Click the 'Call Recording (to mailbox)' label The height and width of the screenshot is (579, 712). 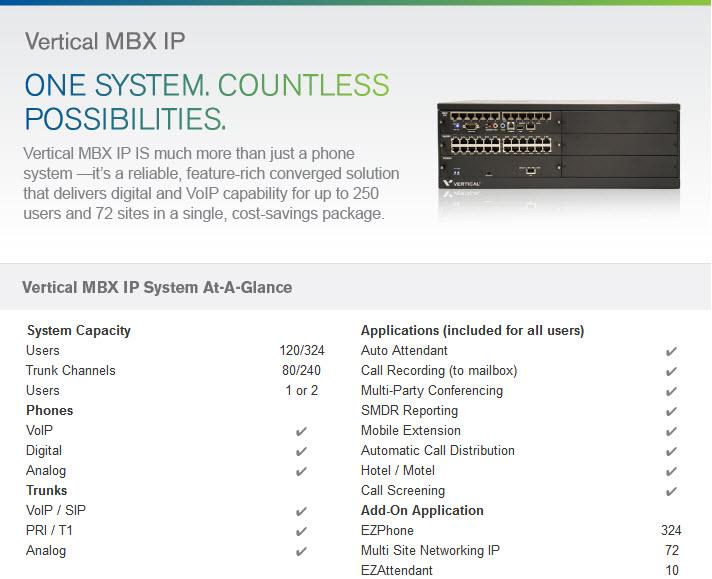pos(439,371)
